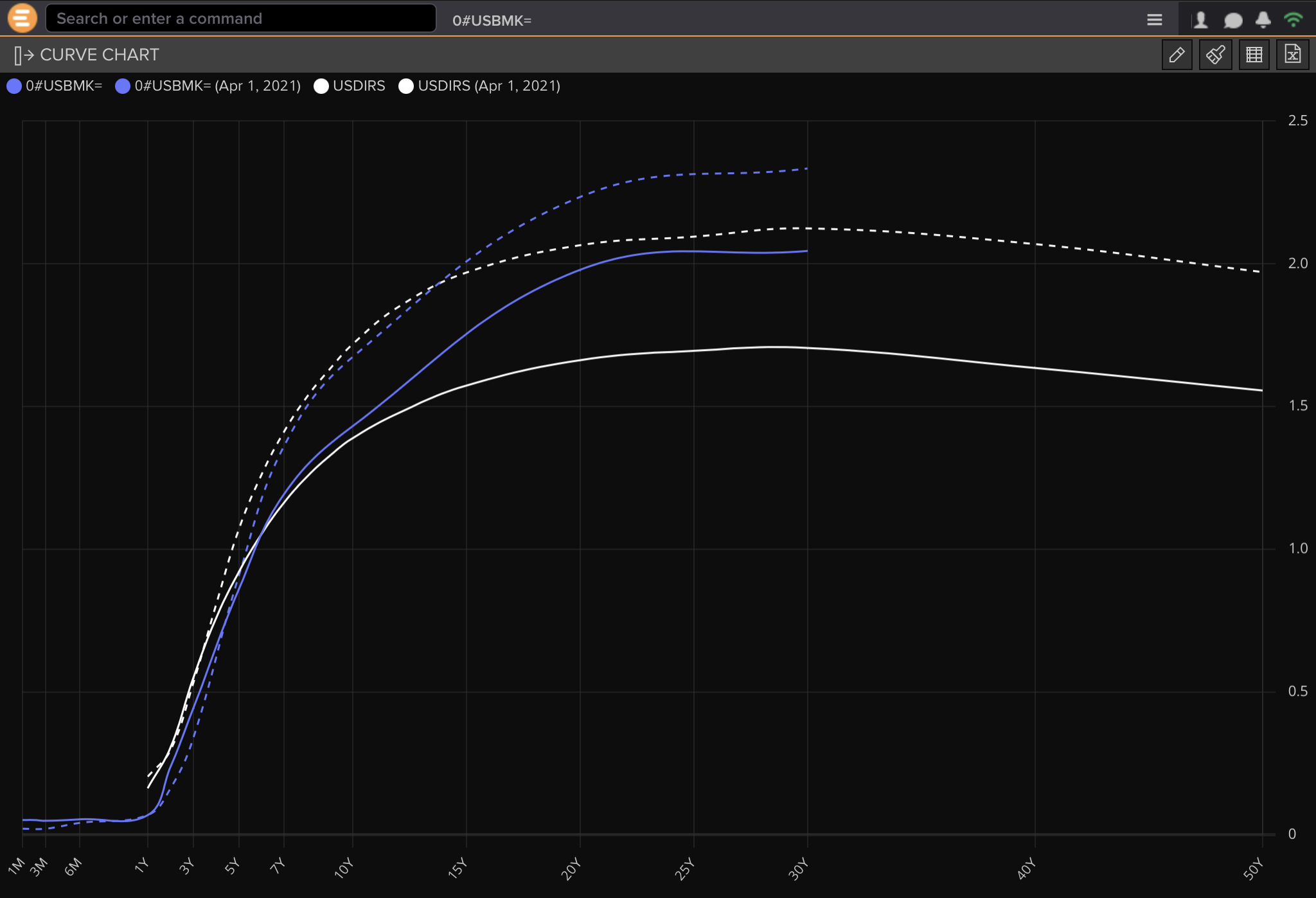The height and width of the screenshot is (898, 1316).
Task: Open the hamburger menu
Action: [x=1154, y=20]
